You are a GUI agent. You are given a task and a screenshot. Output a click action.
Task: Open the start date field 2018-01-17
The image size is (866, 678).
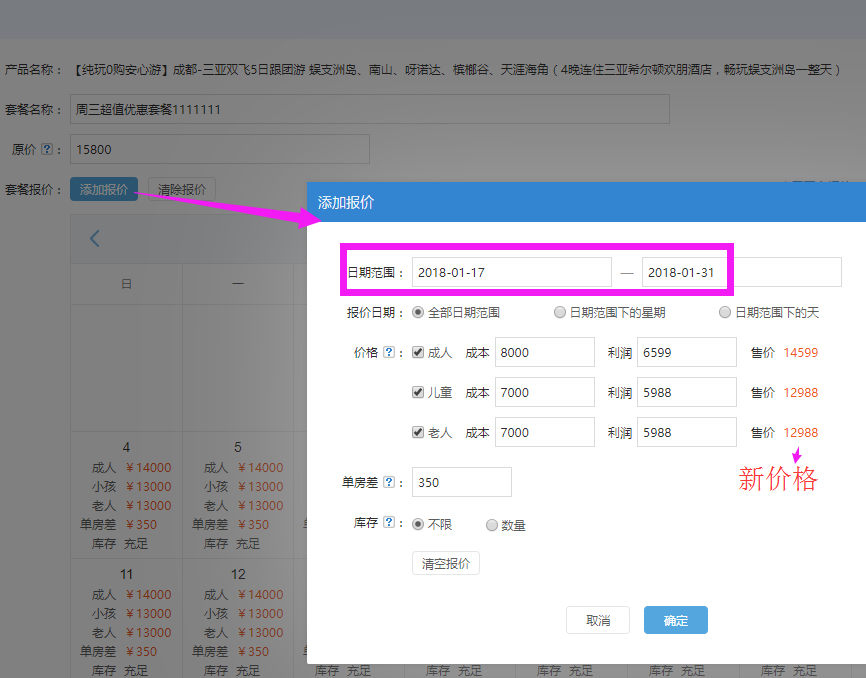(x=511, y=272)
